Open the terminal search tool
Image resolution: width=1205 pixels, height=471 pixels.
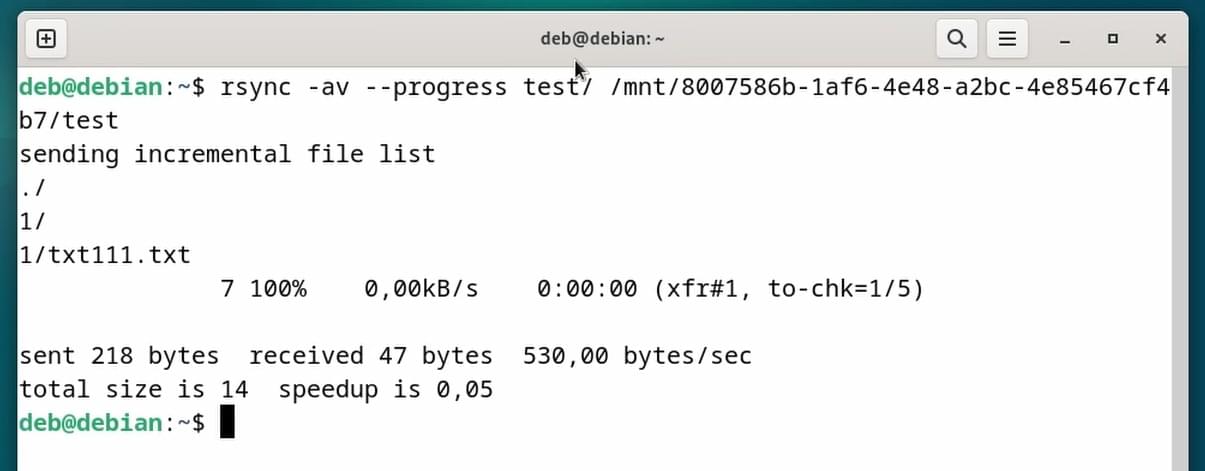[x=956, y=39]
